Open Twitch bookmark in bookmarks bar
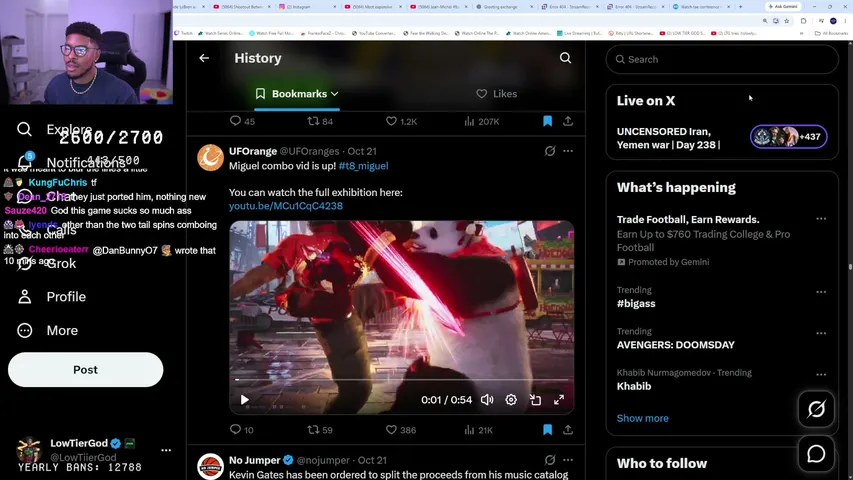This screenshot has height=480, width=853. 183,33
